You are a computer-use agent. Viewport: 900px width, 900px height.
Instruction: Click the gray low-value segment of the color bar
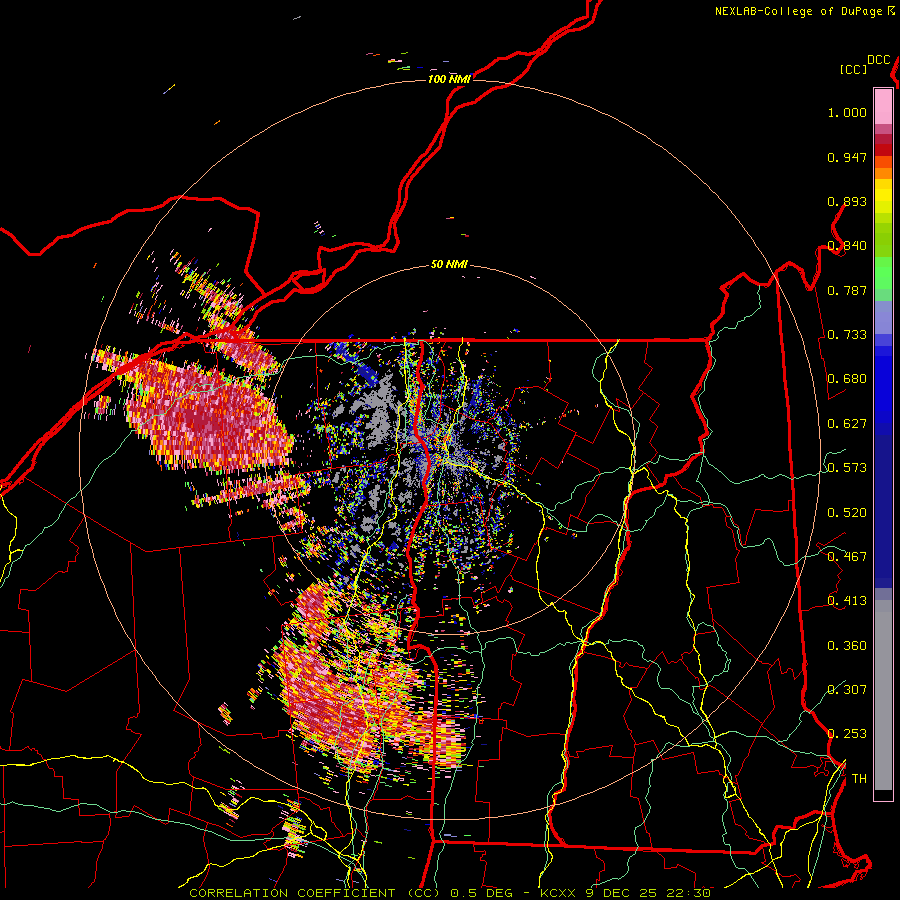tap(883, 695)
